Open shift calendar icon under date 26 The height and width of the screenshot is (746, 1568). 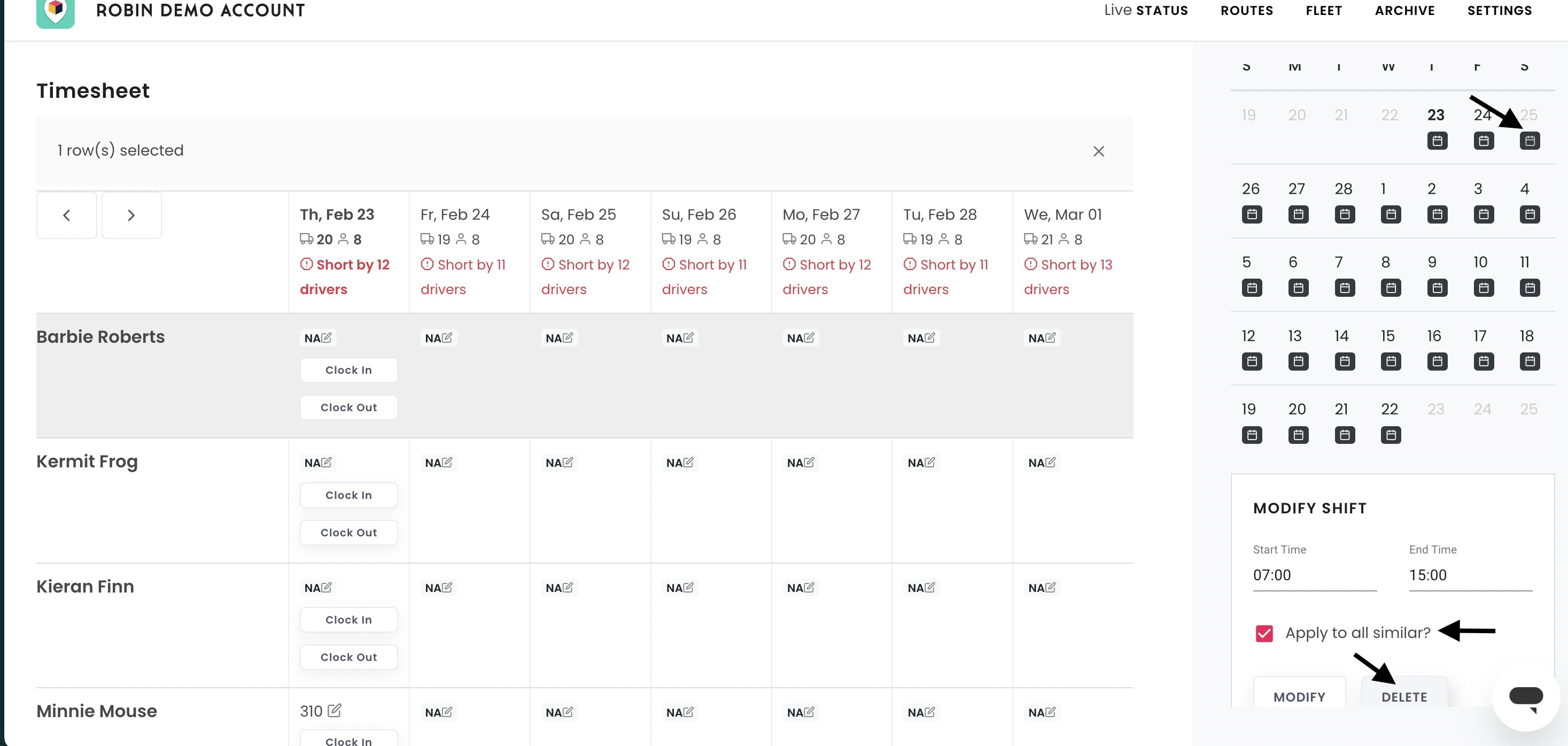click(x=1252, y=214)
